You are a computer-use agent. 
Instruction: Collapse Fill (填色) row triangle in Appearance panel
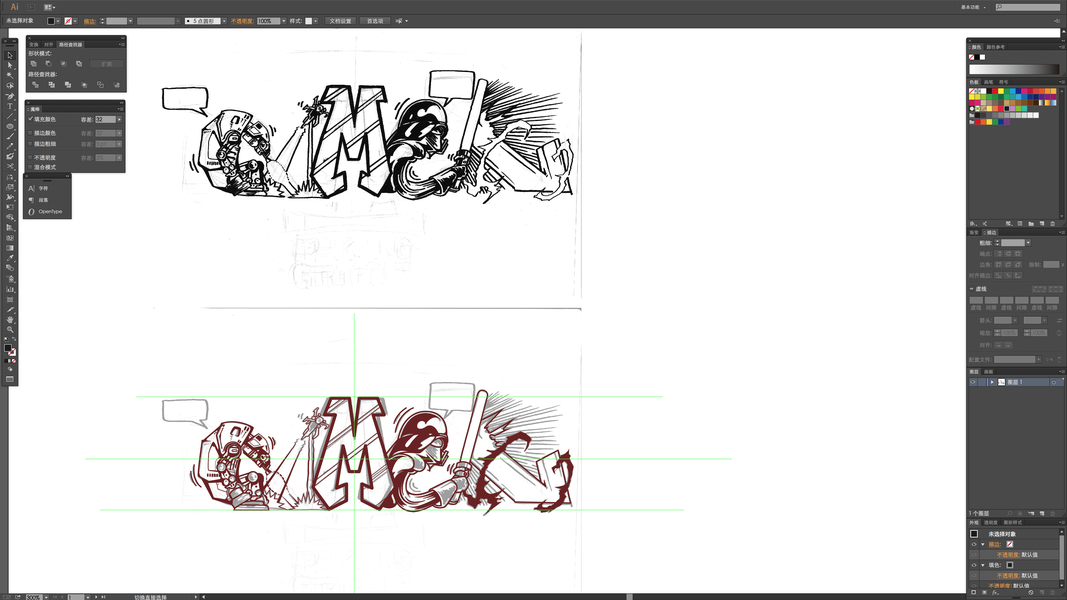pyautogui.click(x=983, y=565)
